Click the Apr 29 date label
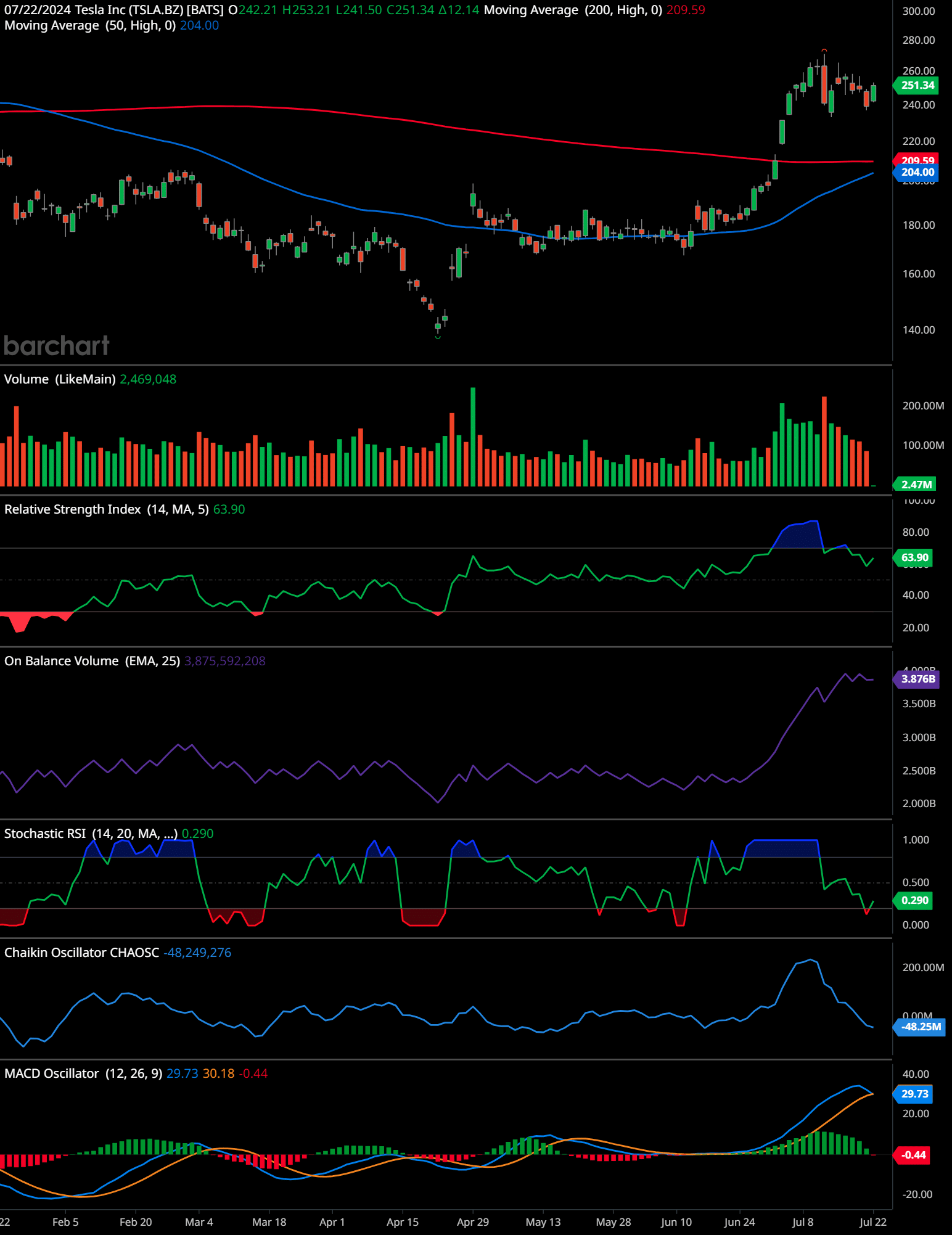This screenshot has height=1235, width=952. pyautogui.click(x=473, y=1222)
